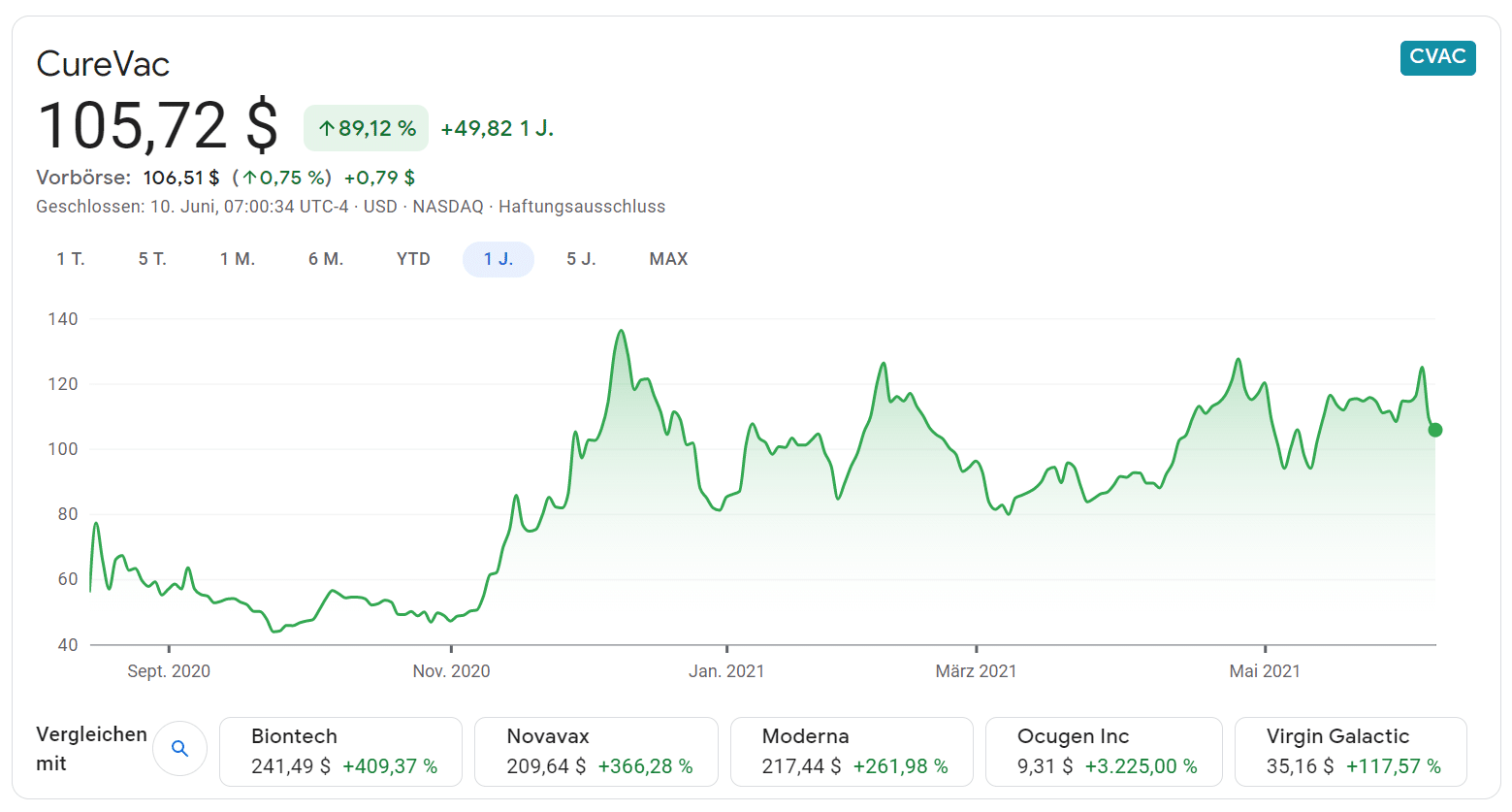Viewport: 1512px width, 812px height.
Task: Click the März 2021 axis label
Action: click(x=976, y=671)
